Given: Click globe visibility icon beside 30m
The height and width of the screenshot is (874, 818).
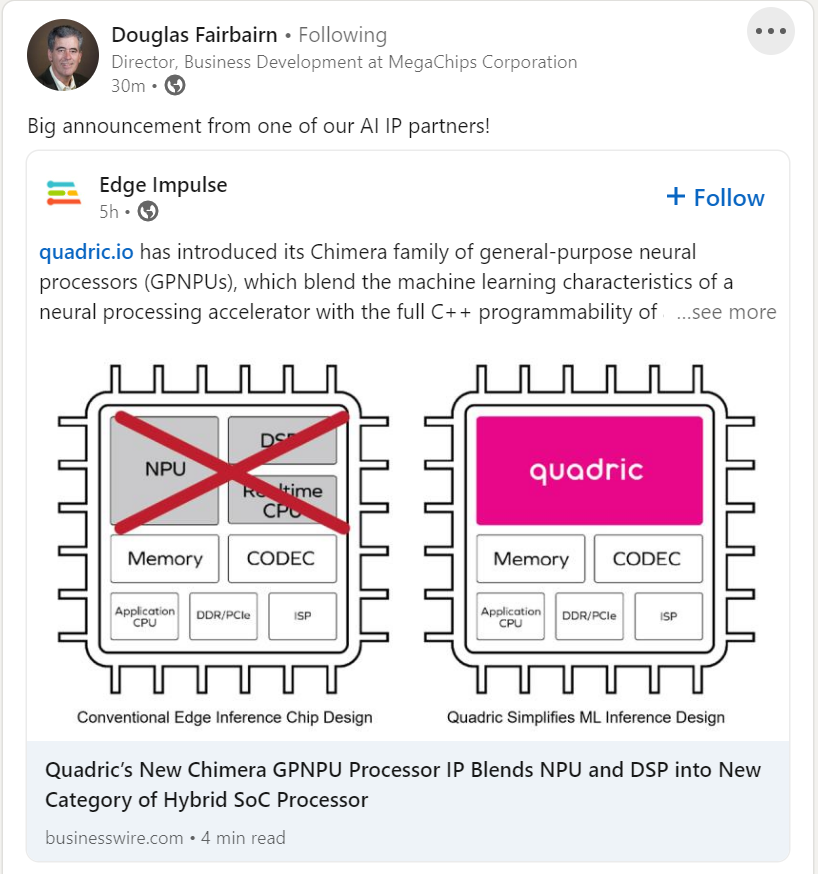Looking at the screenshot, I should [175, 86].
